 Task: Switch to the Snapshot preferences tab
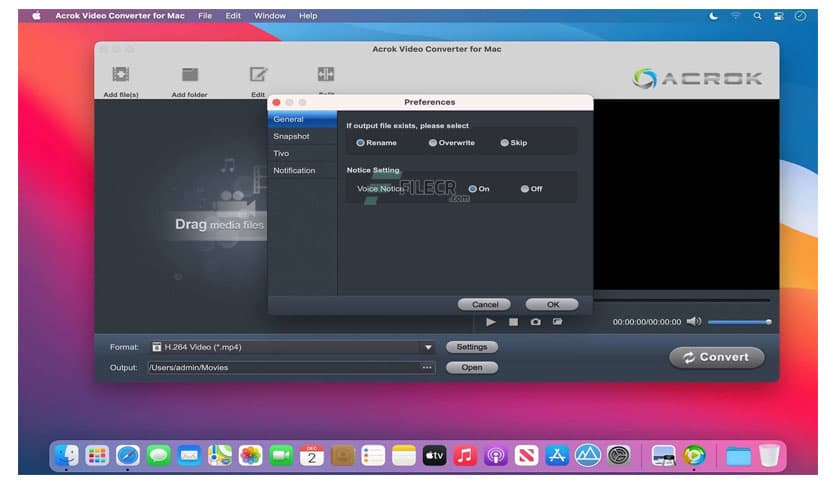click(x=302, y=136)
